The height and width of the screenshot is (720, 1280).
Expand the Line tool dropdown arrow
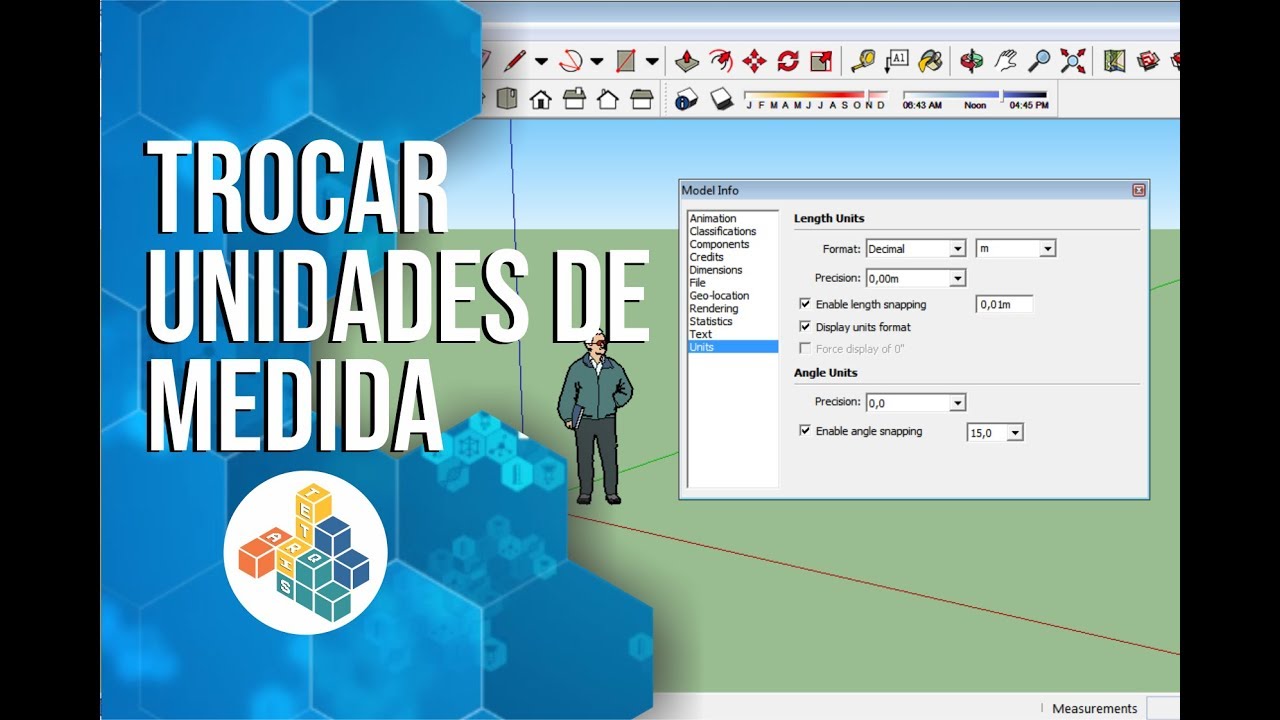pyautogui.click(x=541, y=61)
